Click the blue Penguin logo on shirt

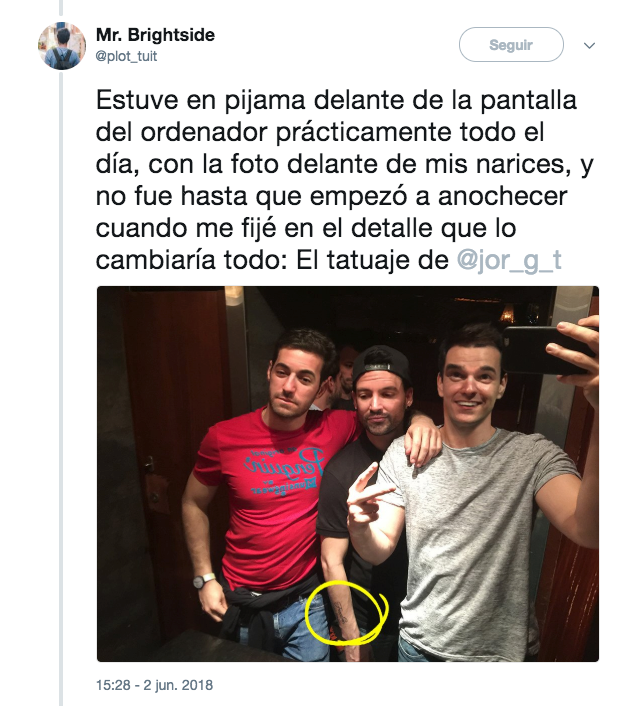click(283, 471)
